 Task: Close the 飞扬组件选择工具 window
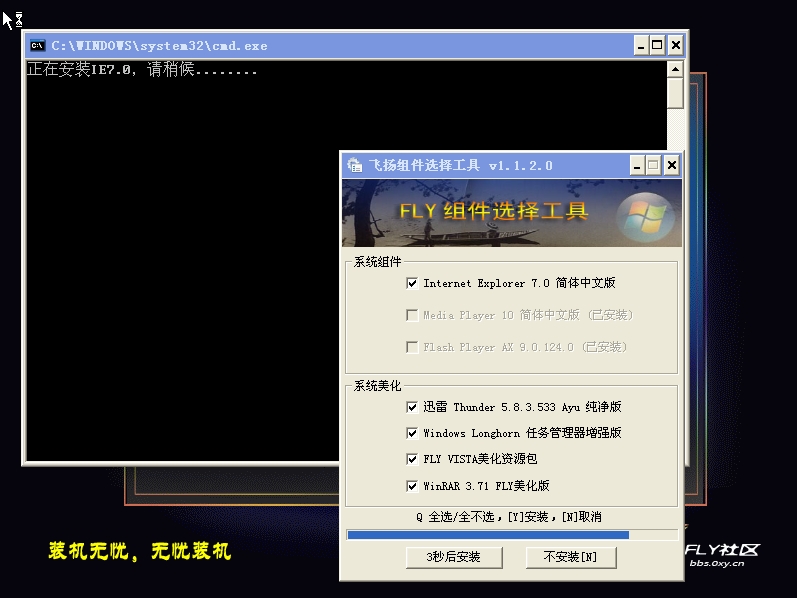point(672,165)
